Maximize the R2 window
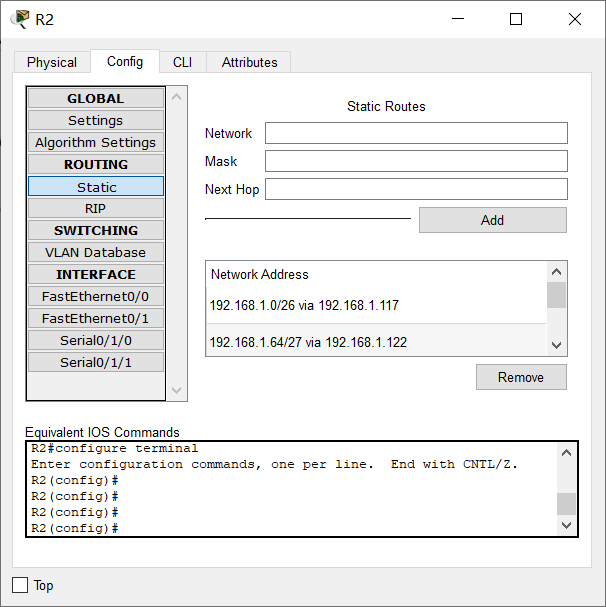The image size is (606, 607). click(x=516, y=19)
